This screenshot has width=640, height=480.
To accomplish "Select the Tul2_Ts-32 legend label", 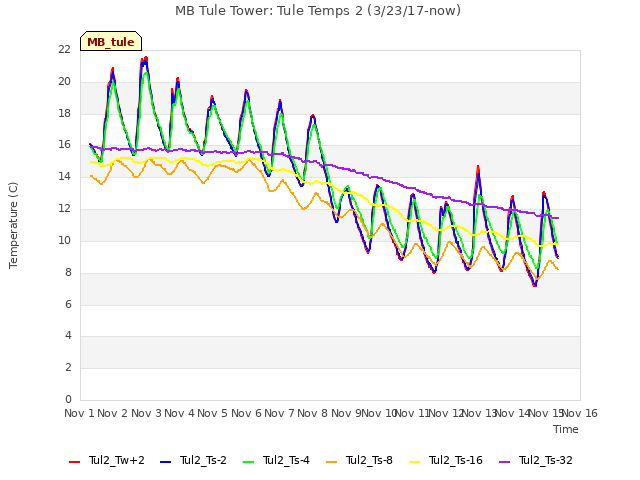I will [x=546, y=460].
